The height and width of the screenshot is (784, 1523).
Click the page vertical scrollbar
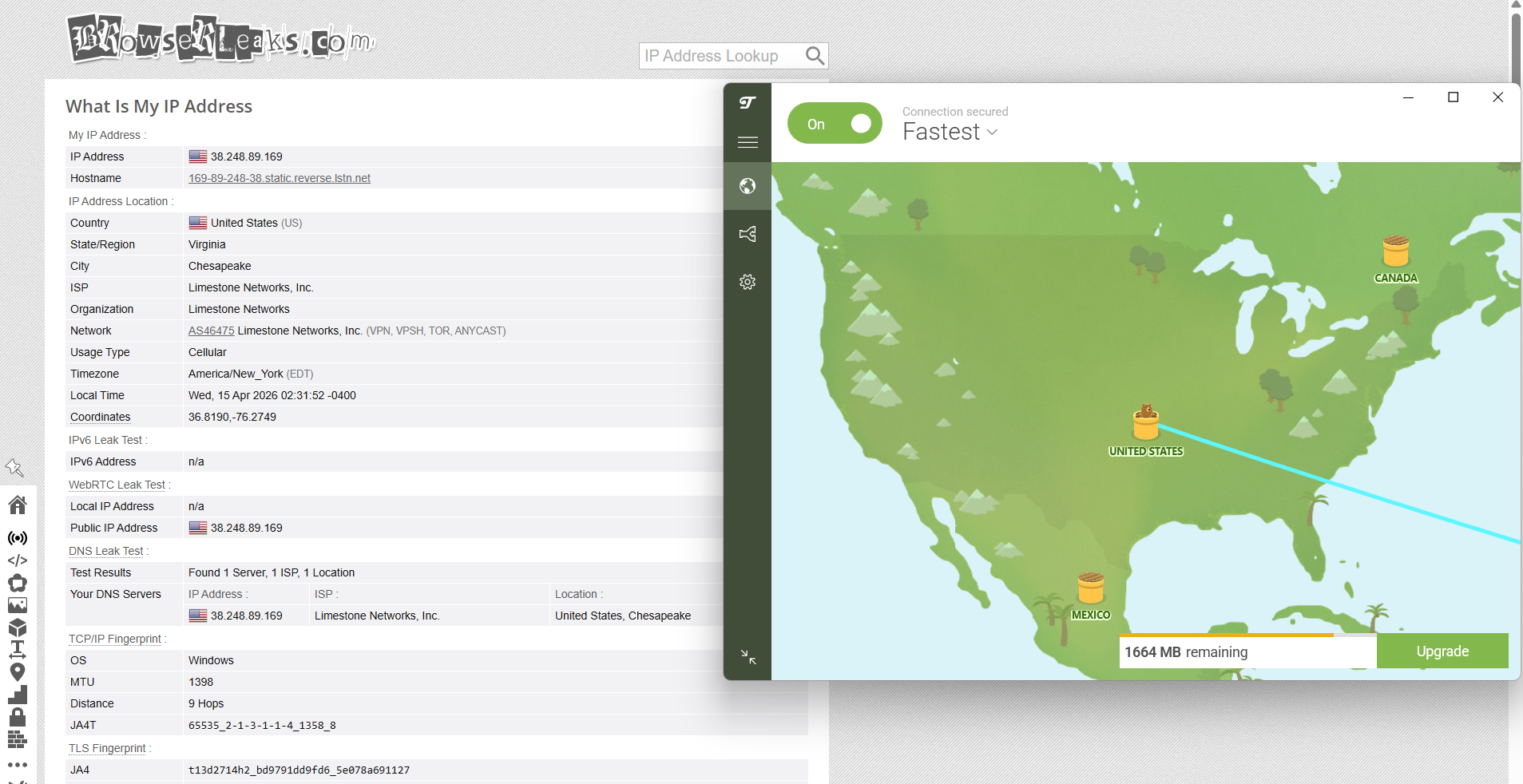[x=1516, y=48]
